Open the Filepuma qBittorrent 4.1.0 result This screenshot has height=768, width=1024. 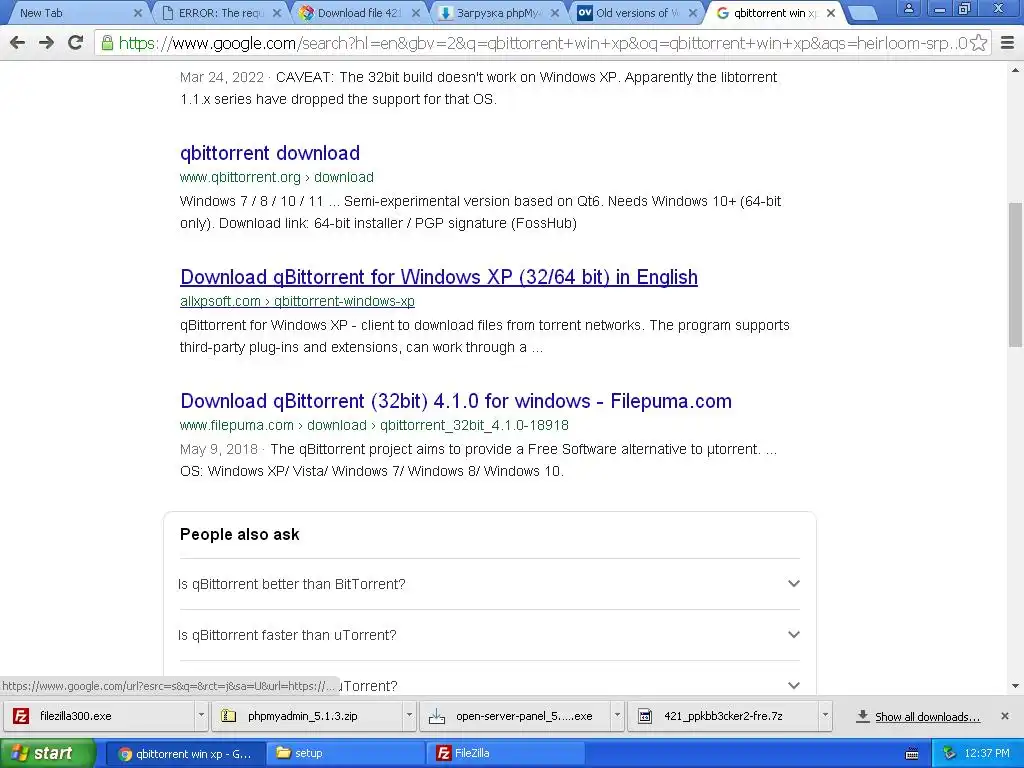456,401
